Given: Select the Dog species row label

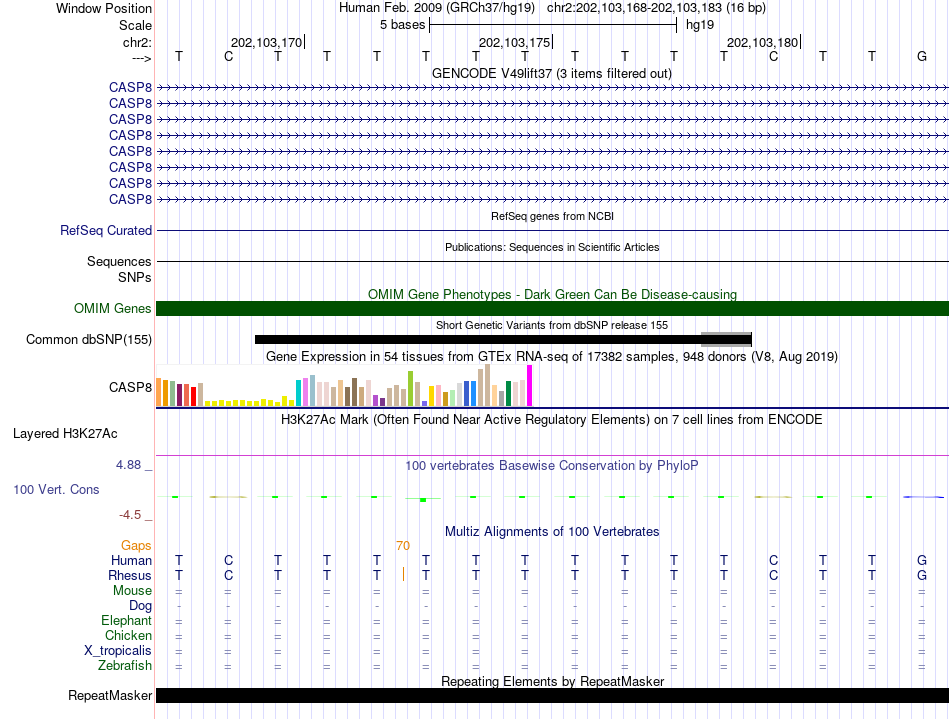Looking at the screenshot, I should 140,606.
